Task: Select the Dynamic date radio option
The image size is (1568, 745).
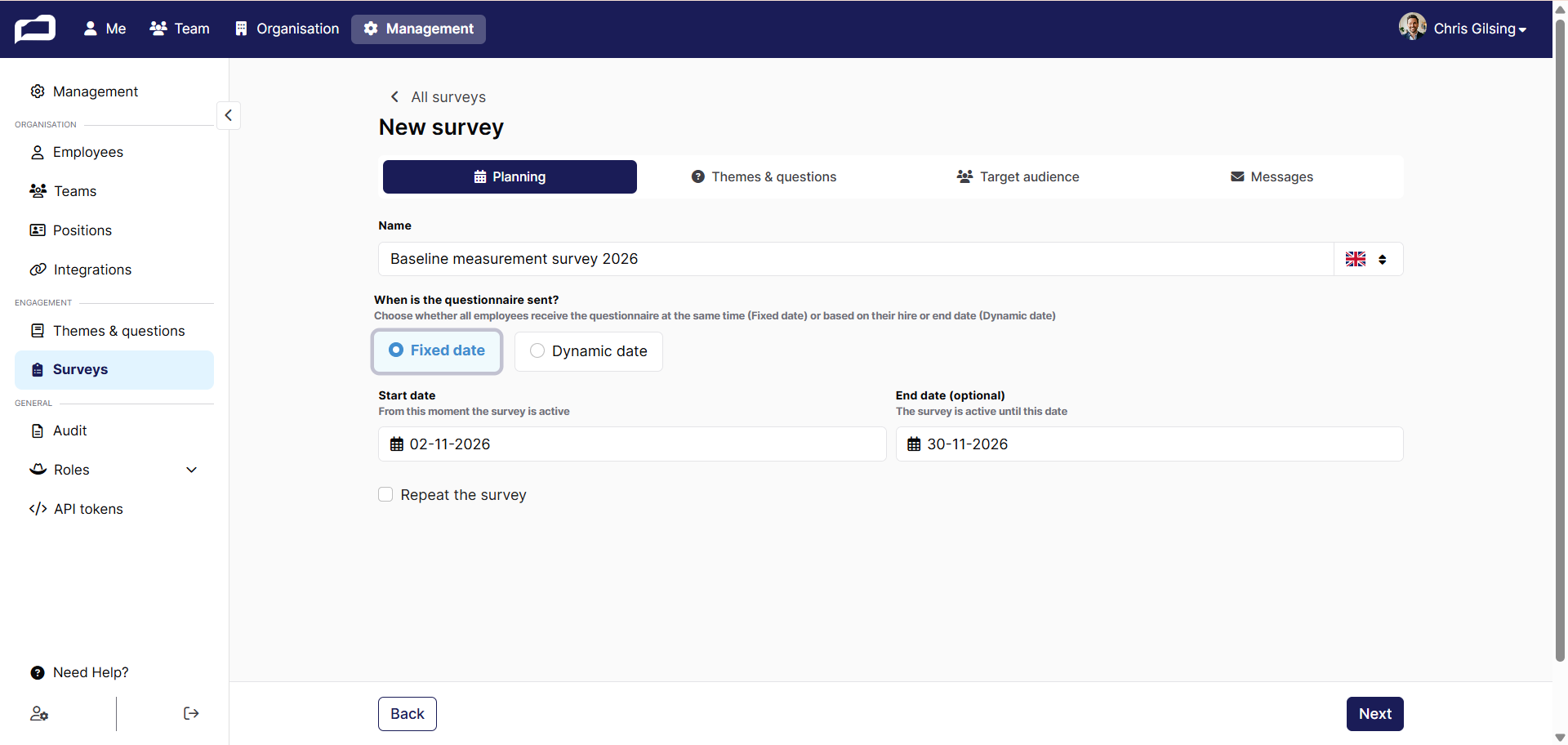Action: (x=589, y=351)
